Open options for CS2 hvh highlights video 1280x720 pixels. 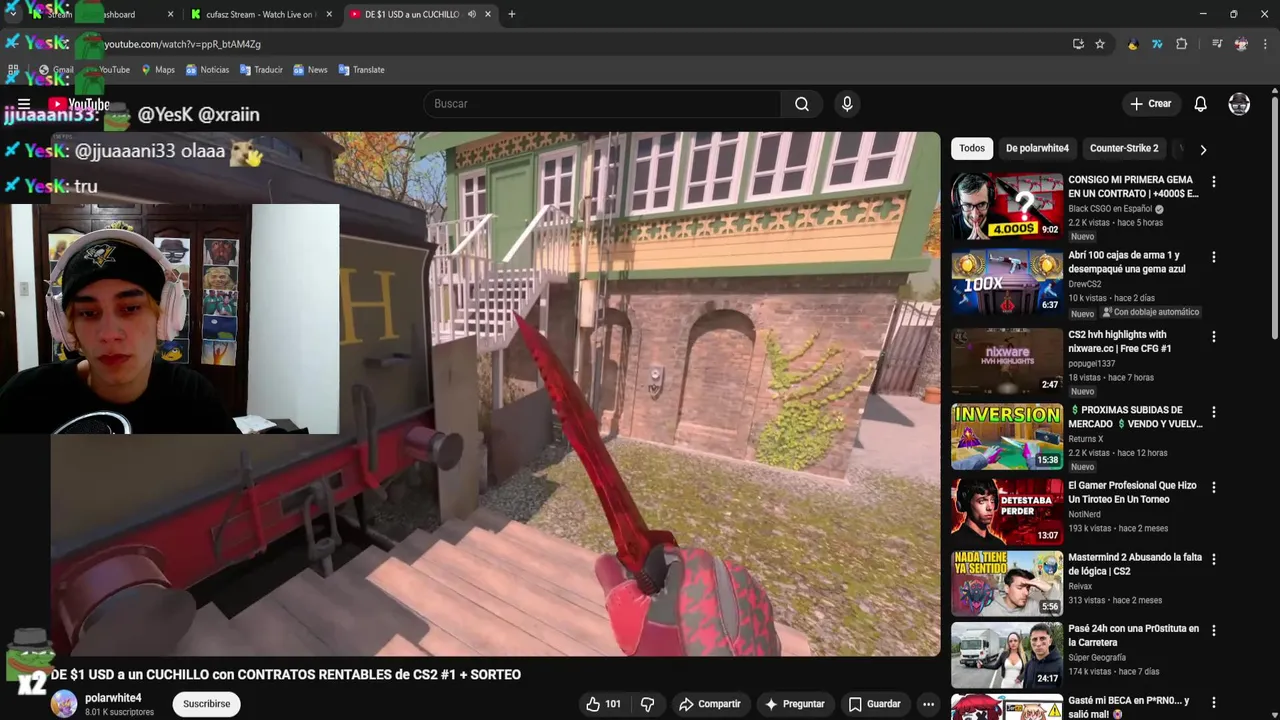coord(1213,337)
